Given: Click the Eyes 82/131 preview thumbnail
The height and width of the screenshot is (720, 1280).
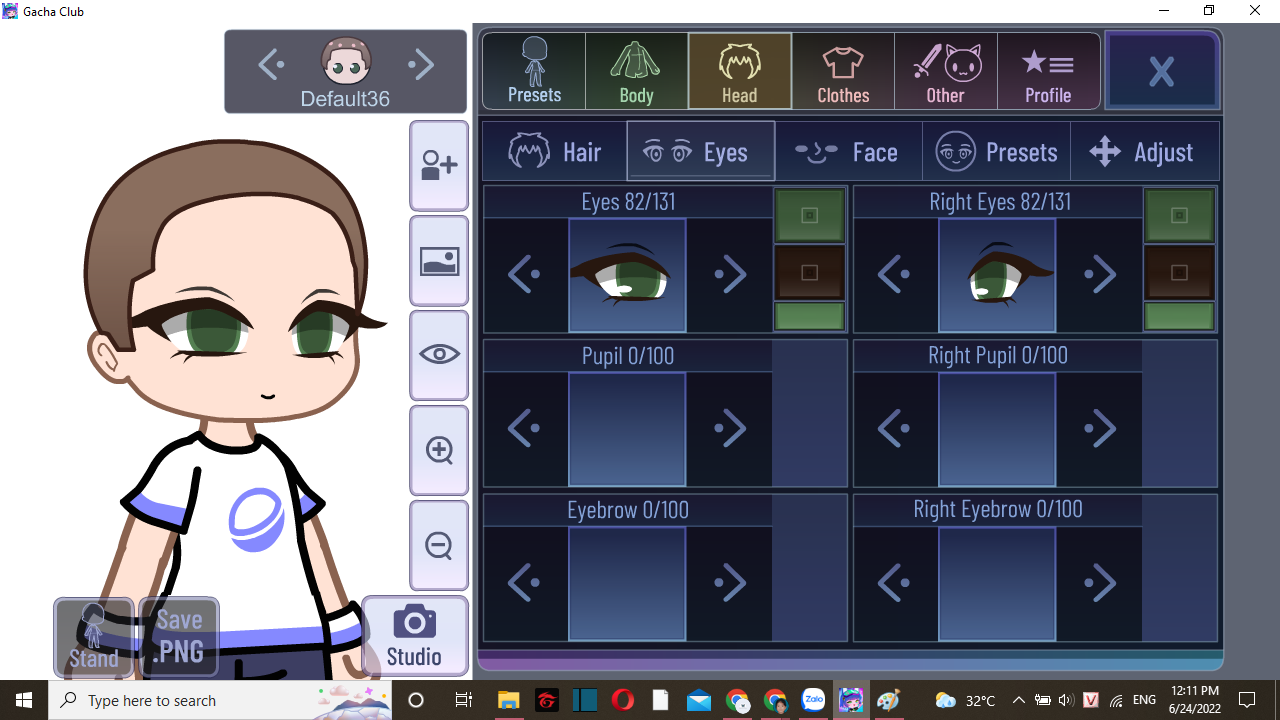Looking at the screenshot, I should coord(627,275).
